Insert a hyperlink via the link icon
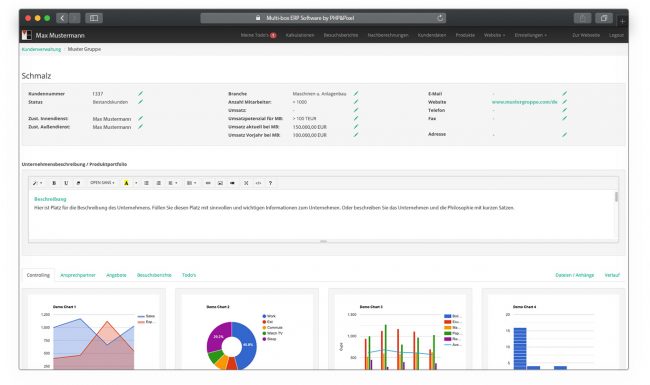Viewport: 650px width, 385px height. 208,183
